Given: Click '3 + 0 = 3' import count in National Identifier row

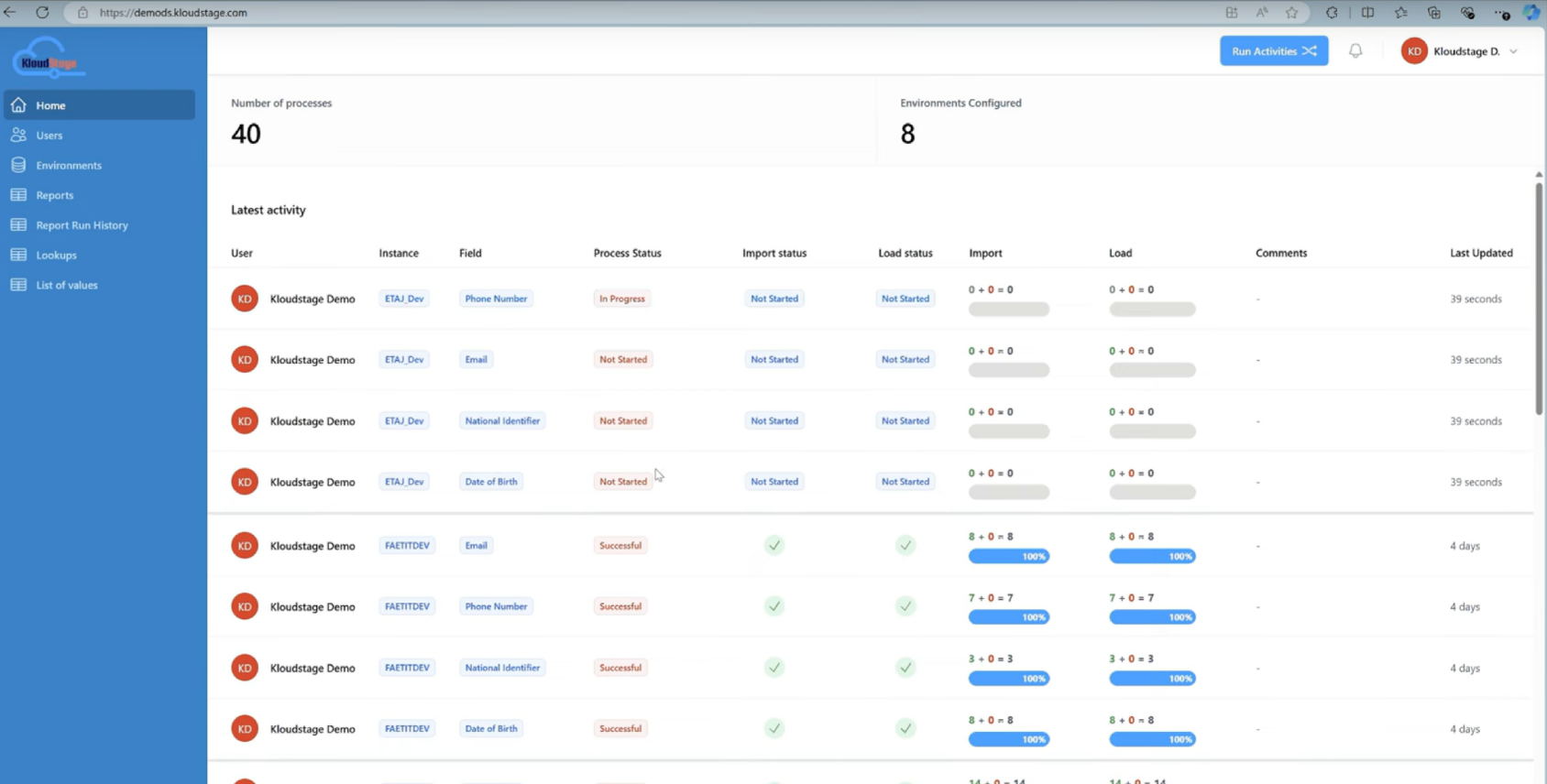Looking at the screenshot, I should pyautogui.click(x=991, y=659).
